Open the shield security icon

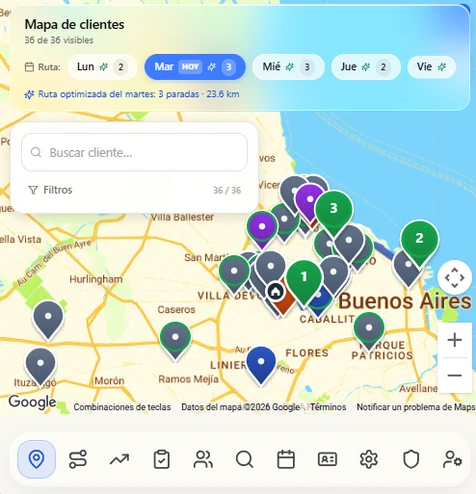pos(411,459)
